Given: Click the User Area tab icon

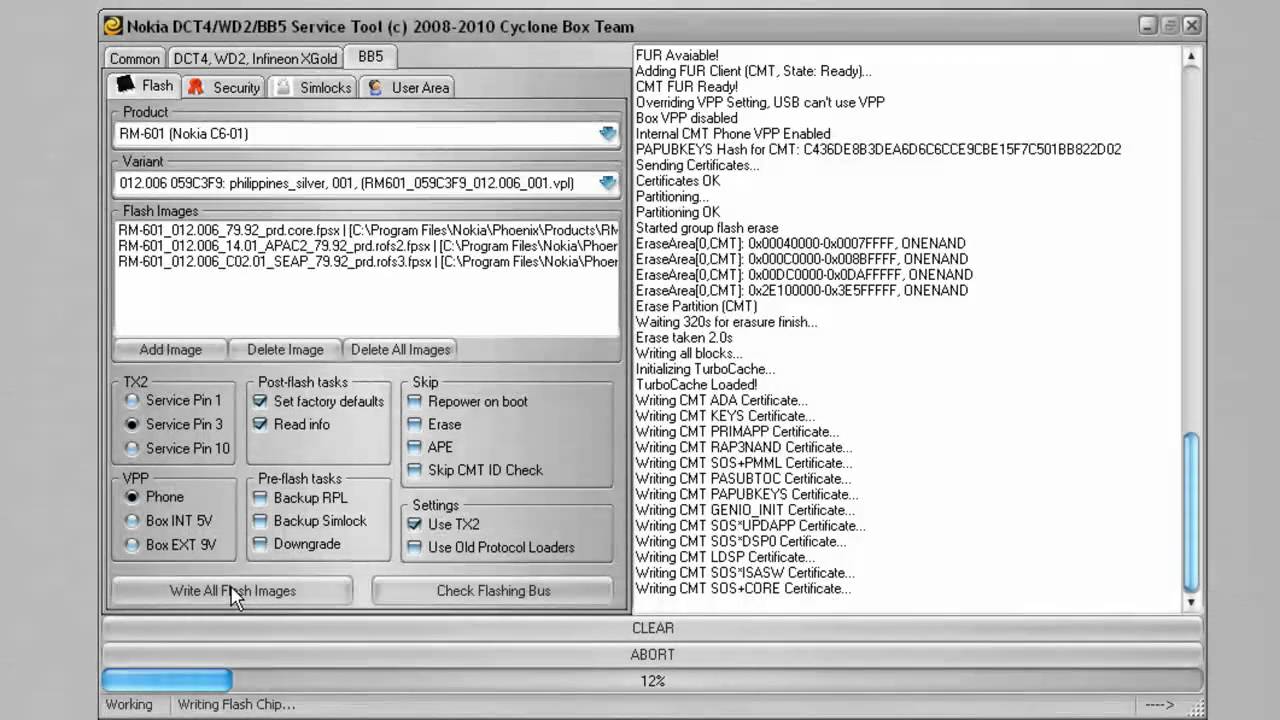Looking at the screenshot, I should pos(375,87).
